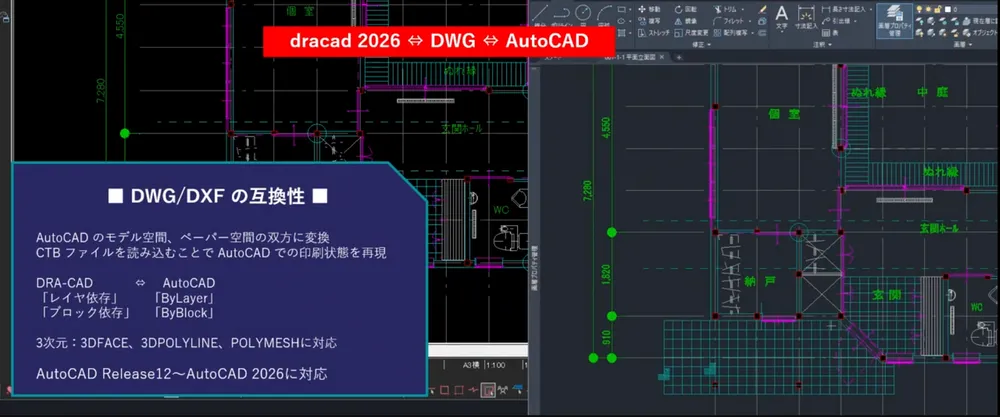Screen dimensions: 1000x417
Task: Open 引出線 dropdown arrow
Action: 856,21
